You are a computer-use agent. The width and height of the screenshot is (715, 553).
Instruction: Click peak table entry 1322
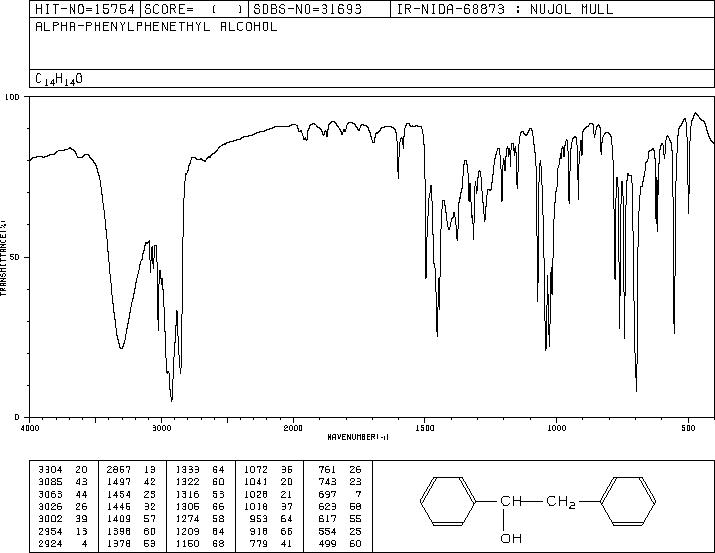187,482
